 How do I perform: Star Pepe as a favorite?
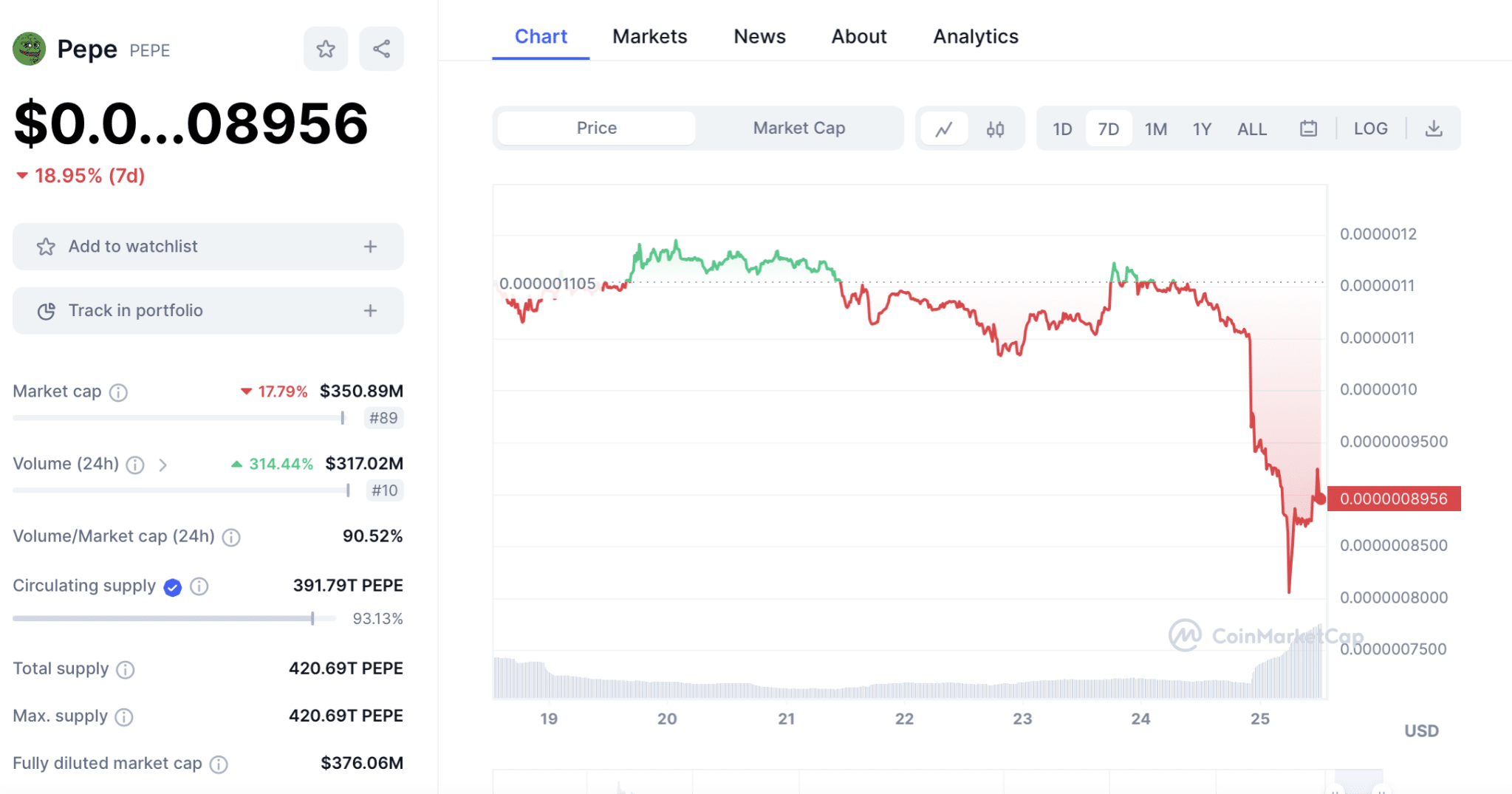pos(326,49)
